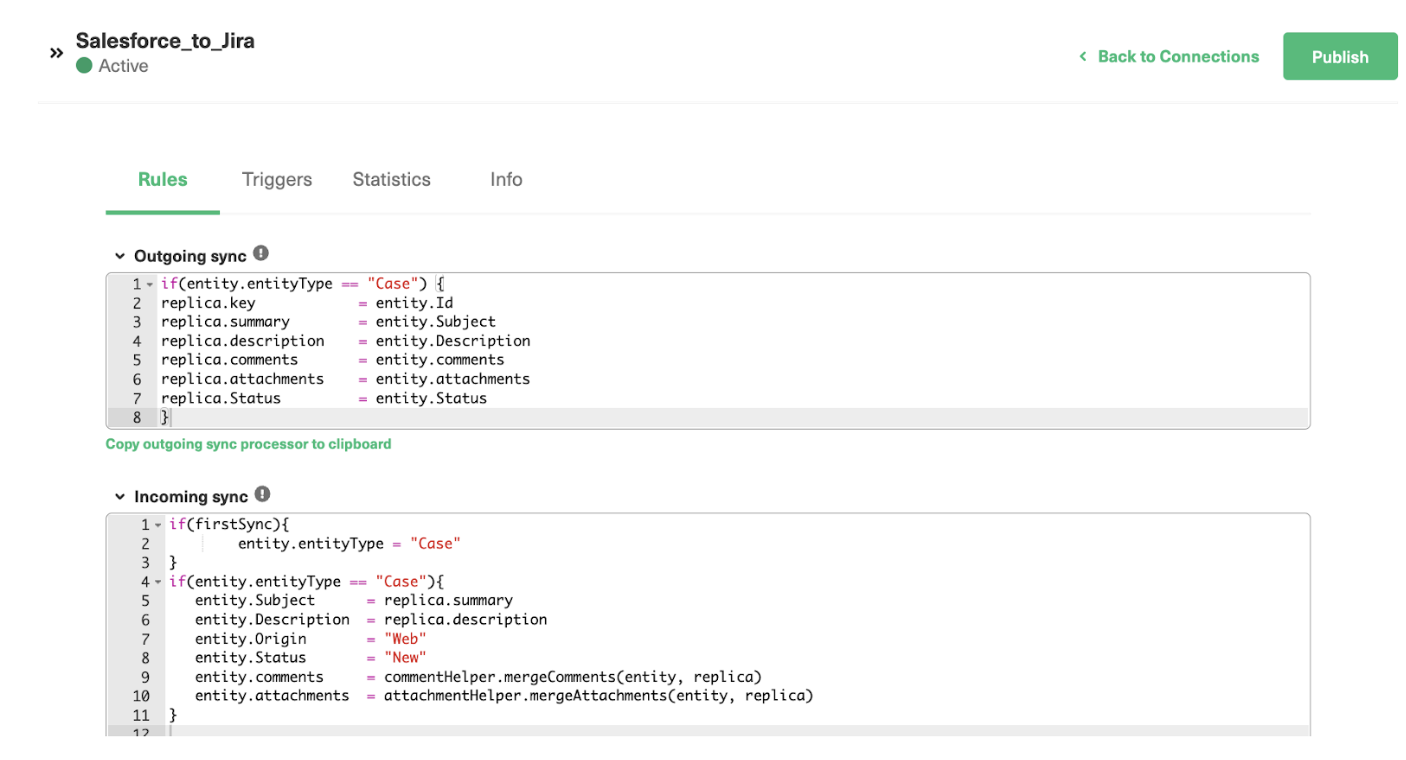The width and height of the screenshot is (1406, 760).
Task: Select the Rules tab
Action: 162,179
